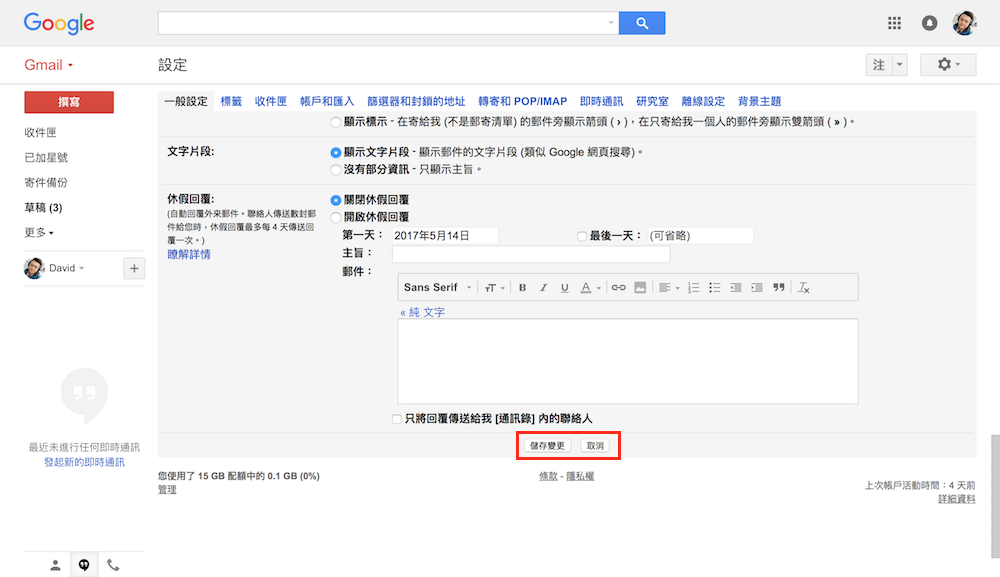Insert a numbered list
The height and width of the screenshot is (577, 1000).
point(693,288)
